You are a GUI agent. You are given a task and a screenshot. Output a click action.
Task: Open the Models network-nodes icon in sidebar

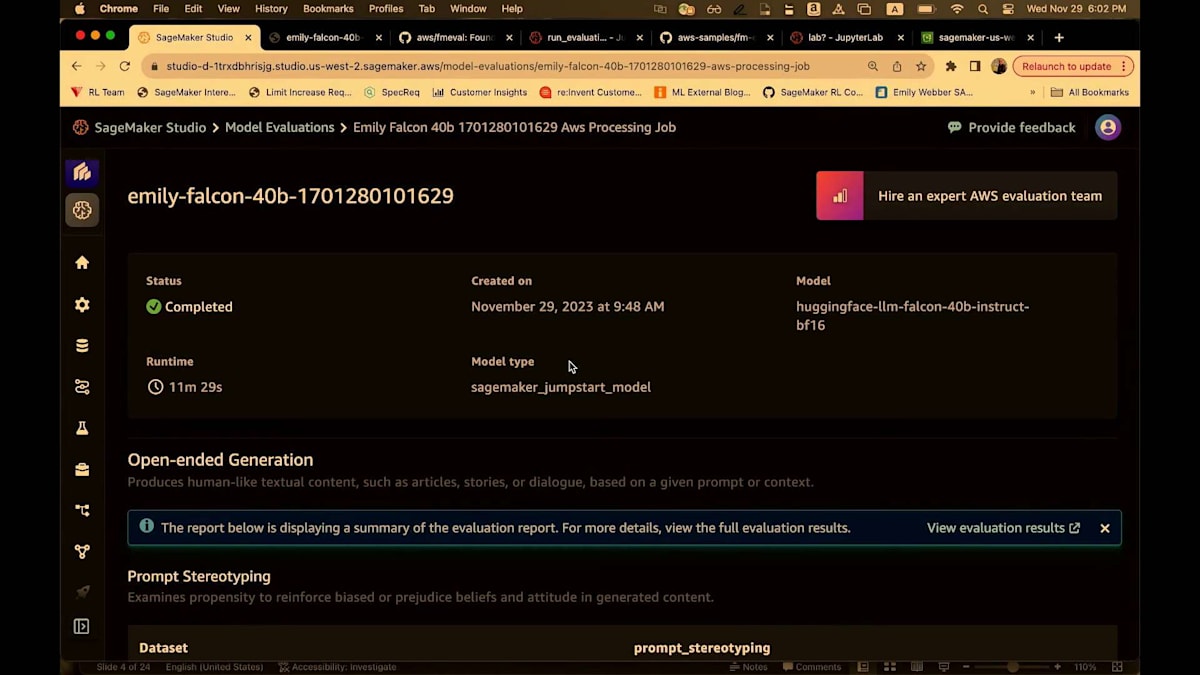tap(82, 551)
